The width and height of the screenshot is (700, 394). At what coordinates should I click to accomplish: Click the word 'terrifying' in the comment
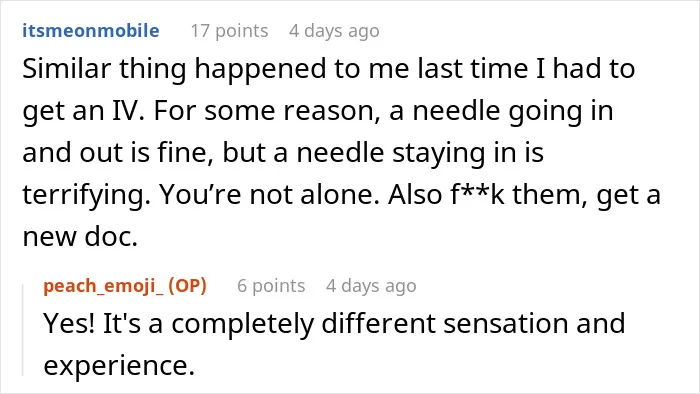click(x=86, y=195)
